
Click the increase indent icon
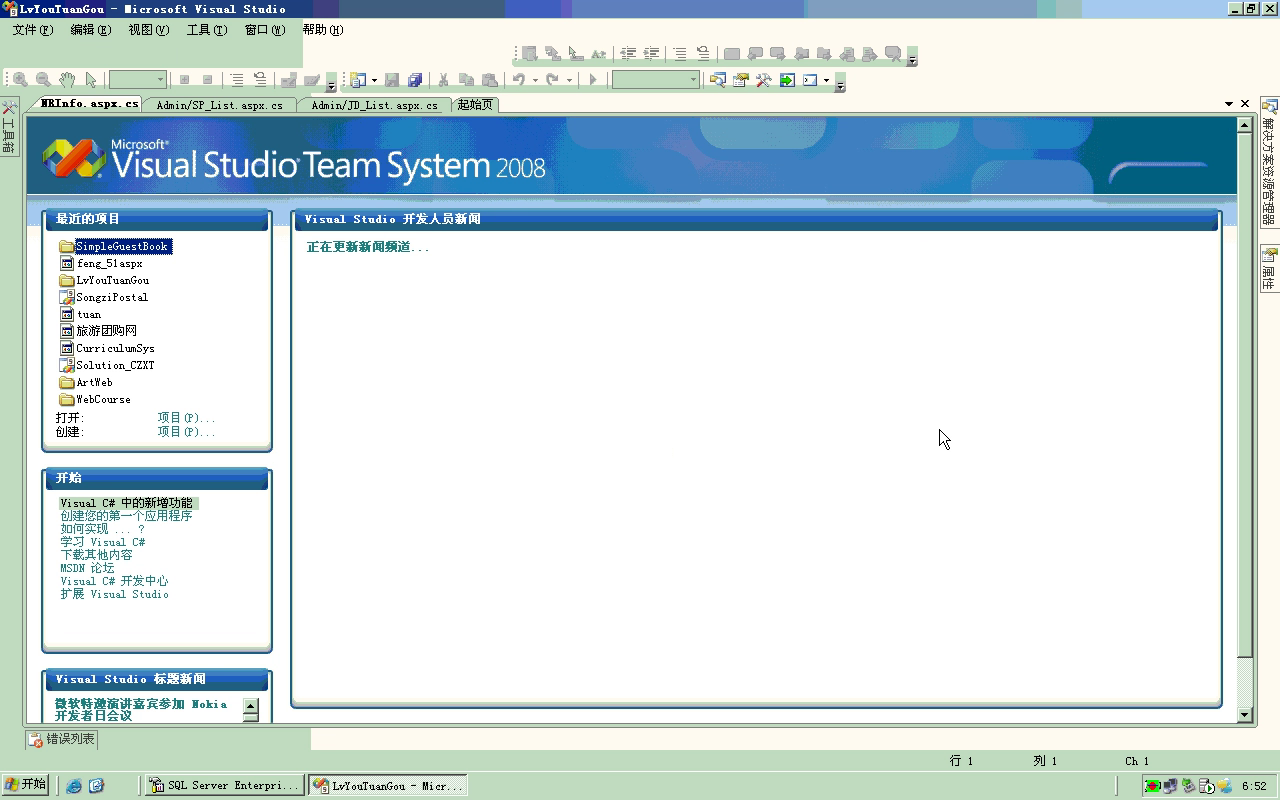coord(651,54)
